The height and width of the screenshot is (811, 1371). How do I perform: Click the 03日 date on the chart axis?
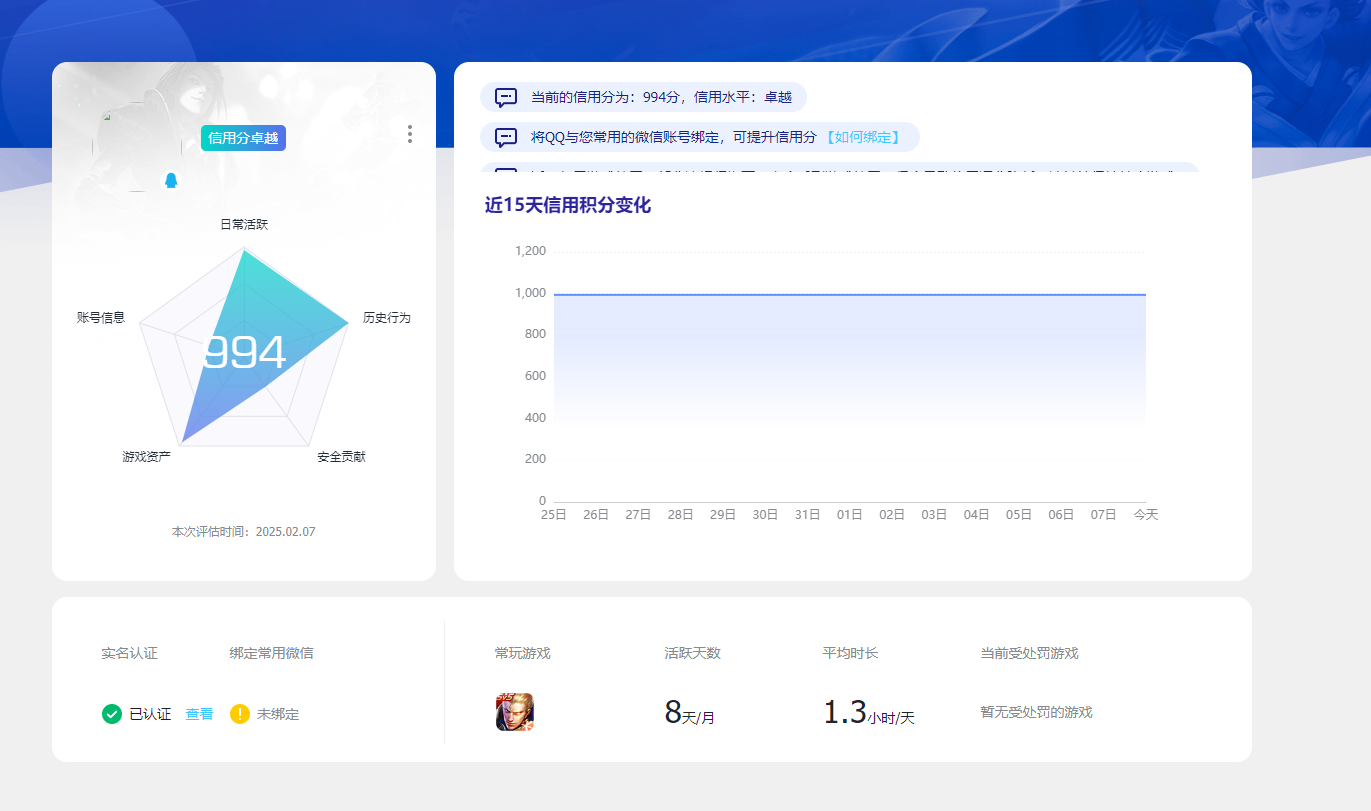pos(934,514)
